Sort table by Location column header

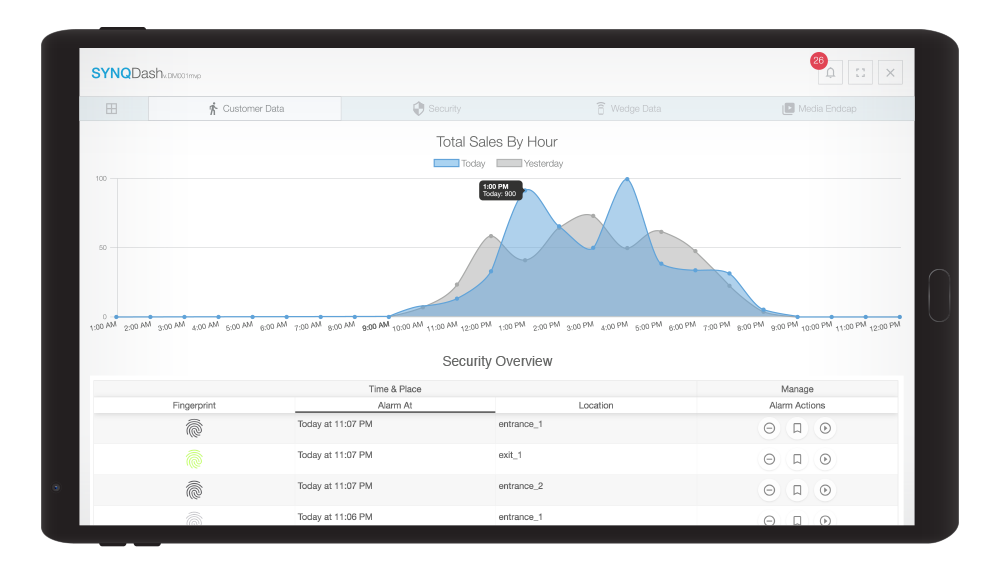point(596,405)
